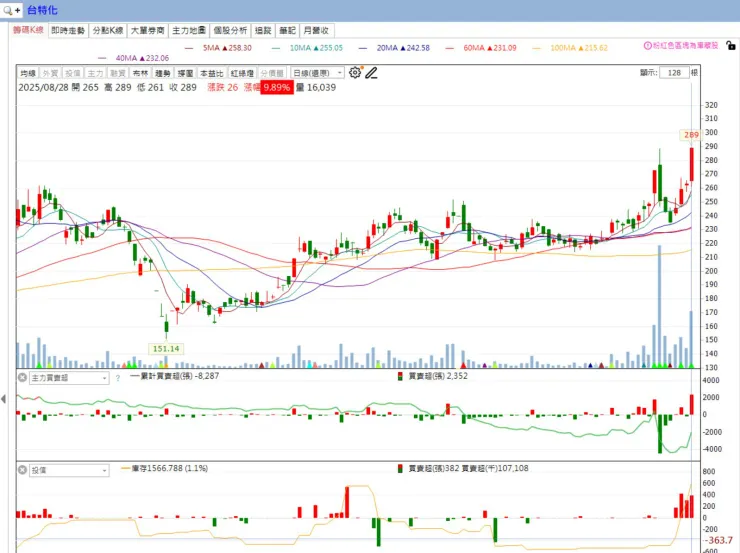Switch to the 筆記 tab
The height and width of the screenshot is (553, 740).
click(x=287, y=31)
